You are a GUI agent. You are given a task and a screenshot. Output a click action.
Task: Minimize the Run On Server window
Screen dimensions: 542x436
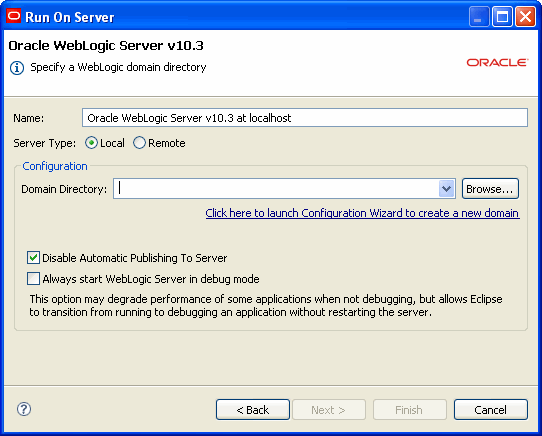[x=479, y=17]
